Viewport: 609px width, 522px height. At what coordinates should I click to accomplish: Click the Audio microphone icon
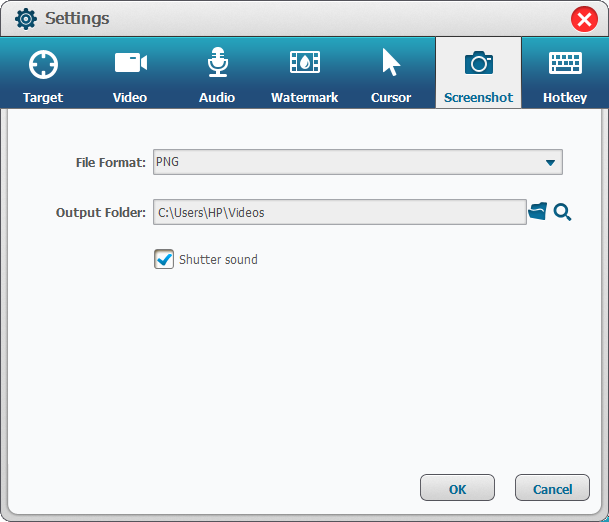[217, 64]
